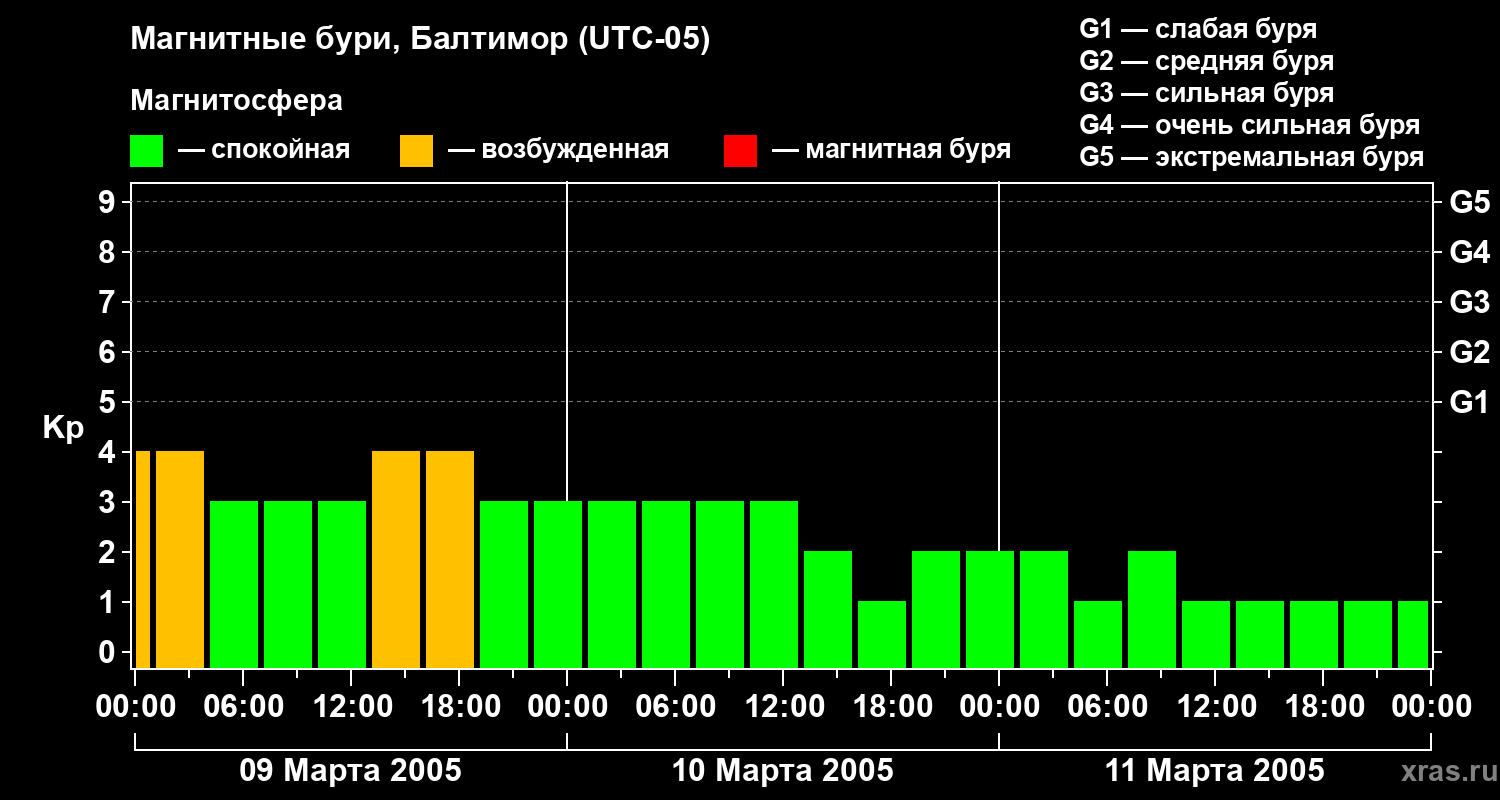Select 'G3 — сильная буря' legend line
This screenshot has width=1500, height=800.
[1206, 93]
